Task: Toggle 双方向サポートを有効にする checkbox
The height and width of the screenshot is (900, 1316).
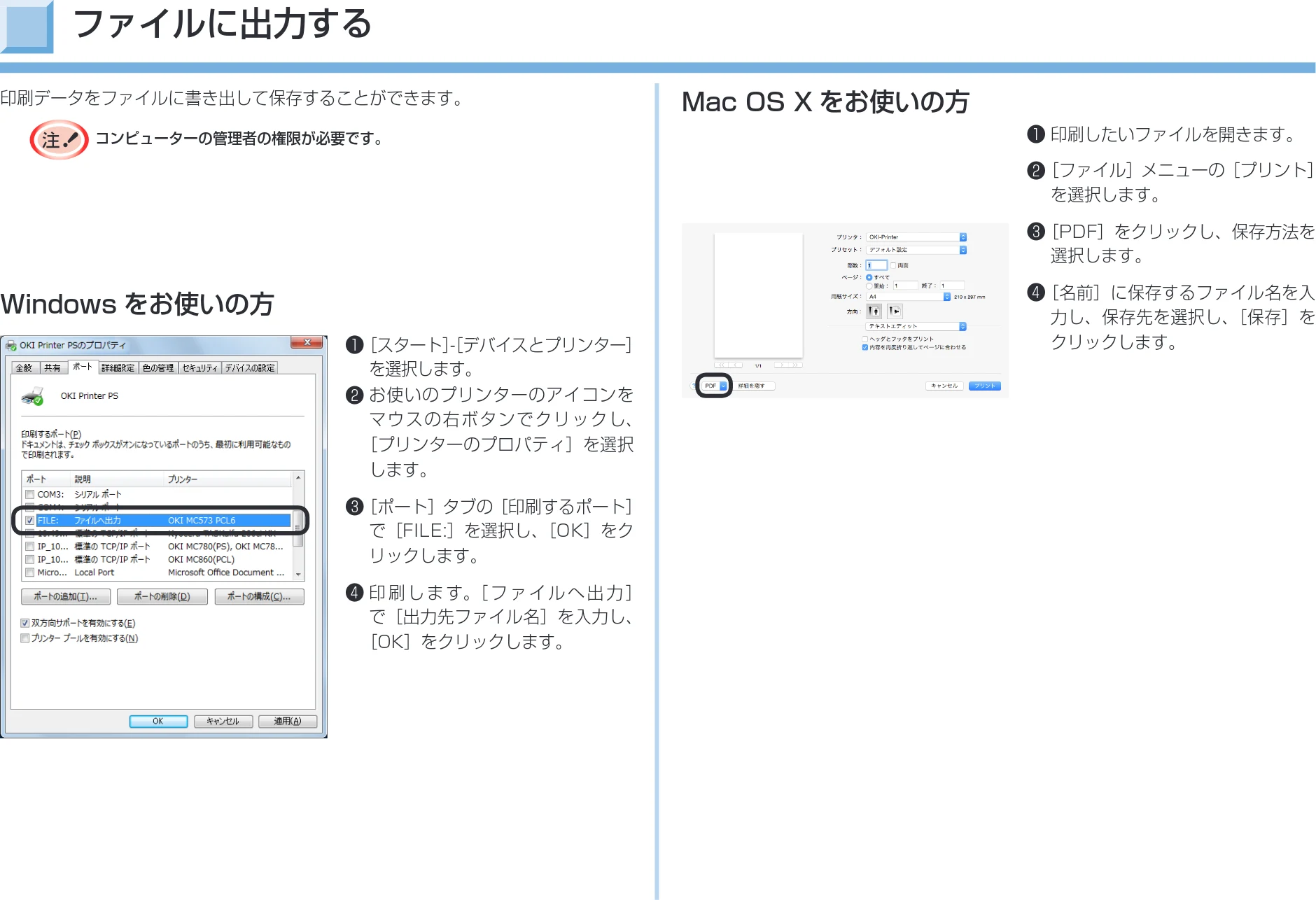Action: coord(25,624)
